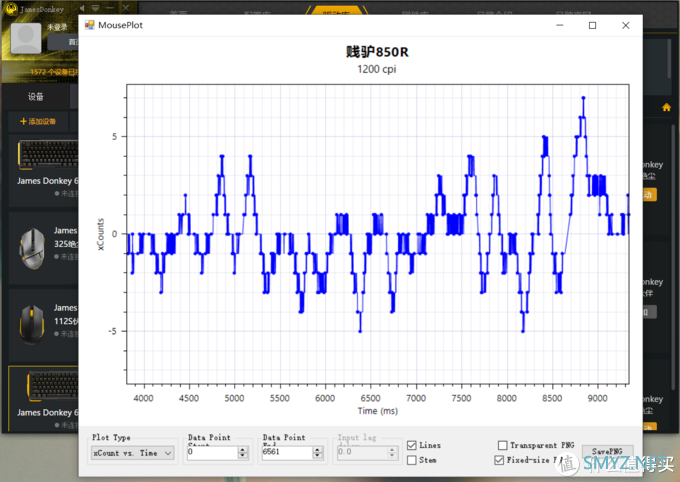Click the plus icon to add device
The width and height of the screenshot is (680, 482).
(x=23, y=121)
